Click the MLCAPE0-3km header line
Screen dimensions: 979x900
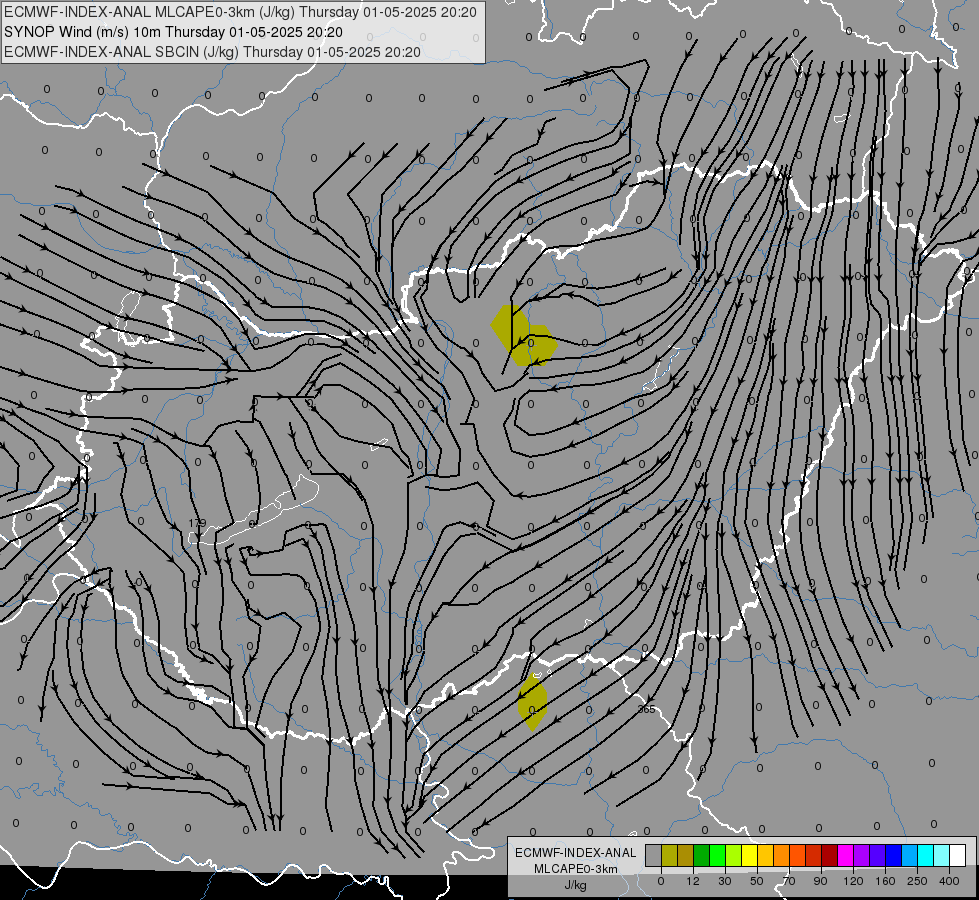pos(240,12)
